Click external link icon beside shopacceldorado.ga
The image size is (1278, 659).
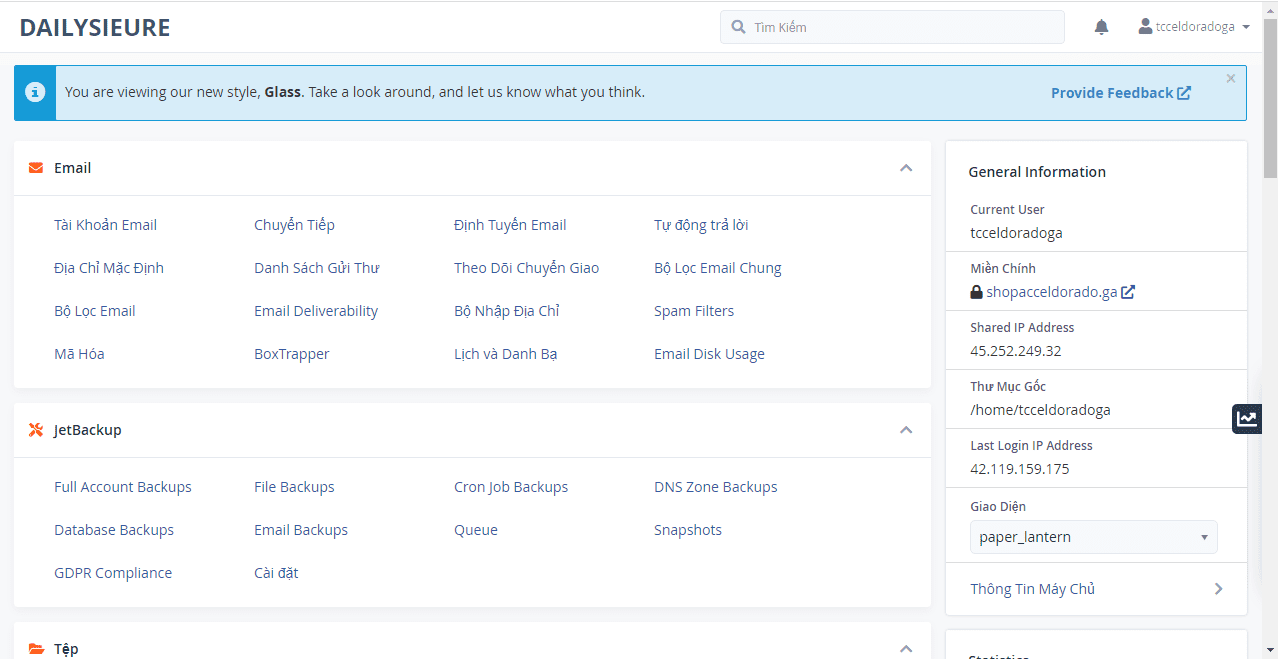1128,292
